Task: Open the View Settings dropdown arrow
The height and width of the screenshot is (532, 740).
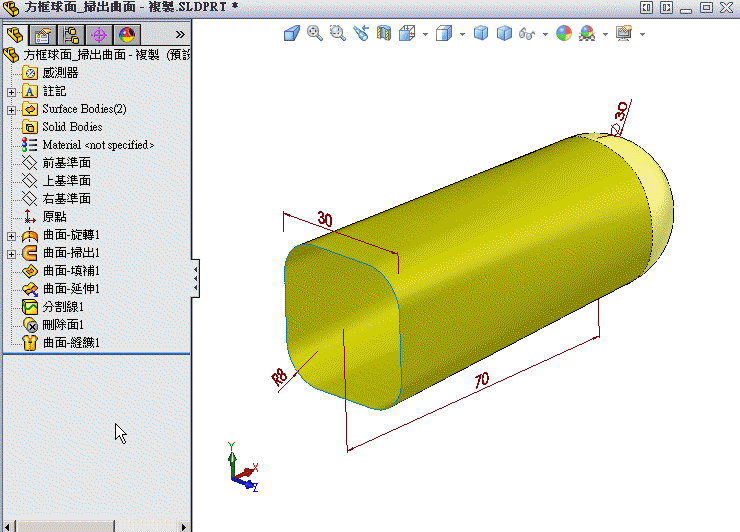Action: 642,34
